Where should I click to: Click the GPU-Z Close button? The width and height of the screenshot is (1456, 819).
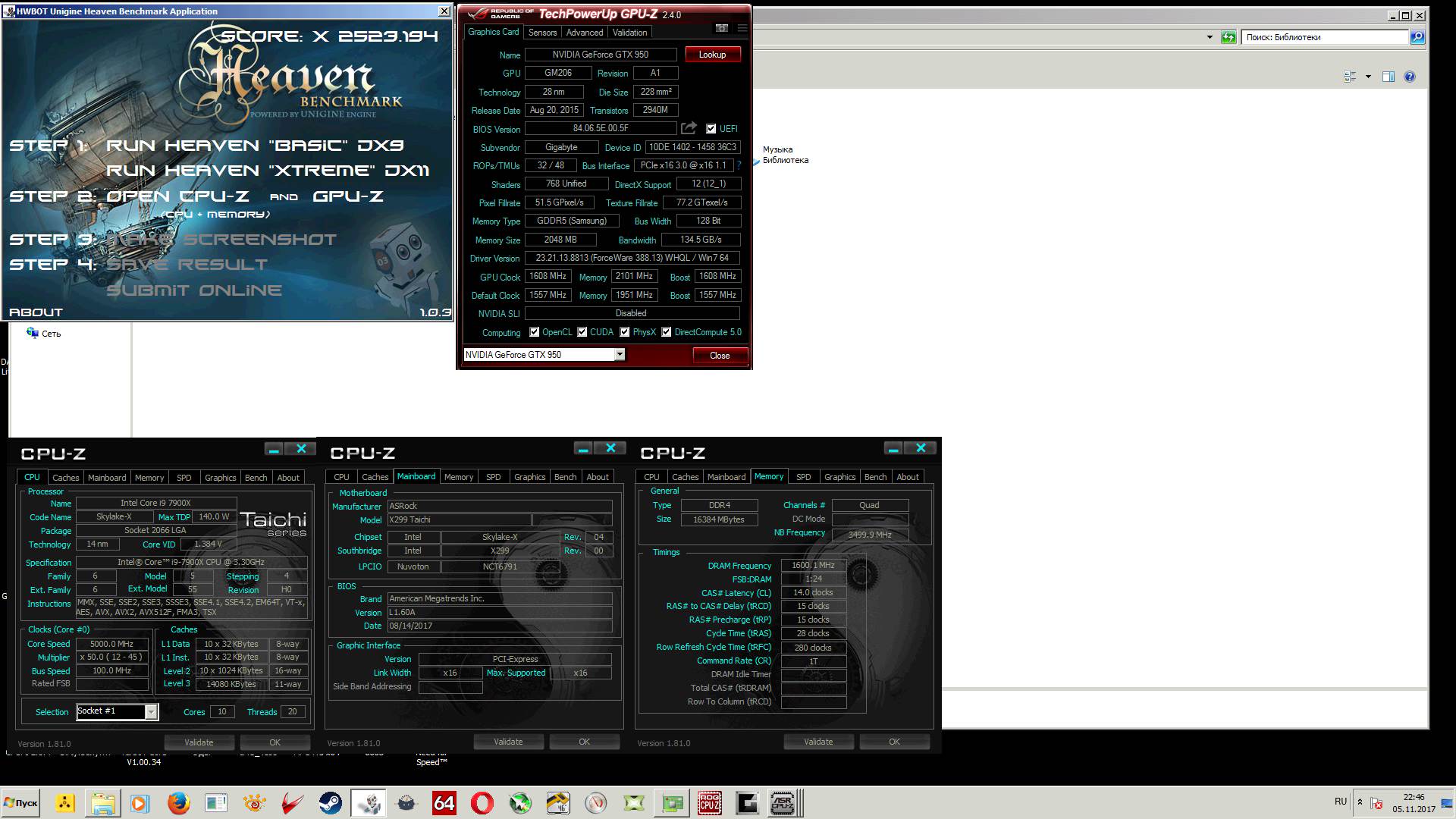click(720, 356)
